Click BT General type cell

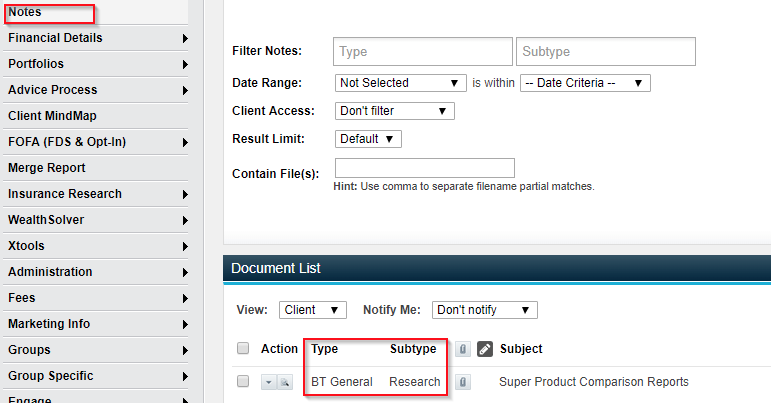point(342,382)
